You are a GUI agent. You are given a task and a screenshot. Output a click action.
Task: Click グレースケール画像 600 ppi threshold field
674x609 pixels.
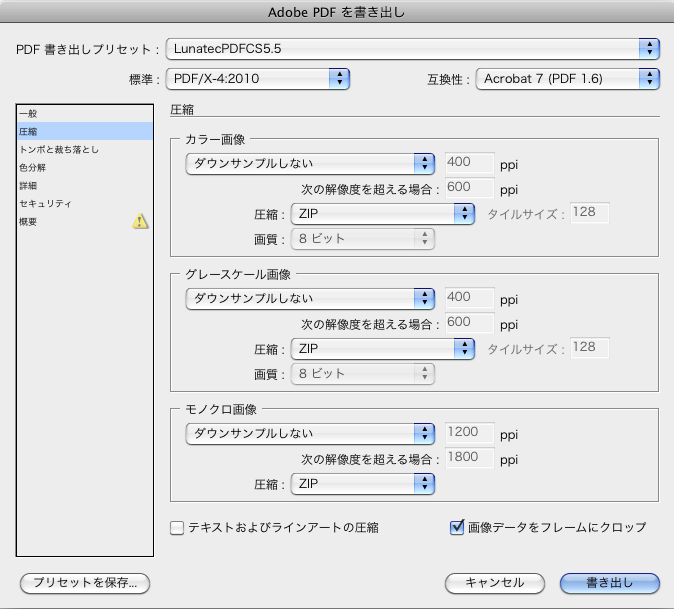(x=469, y=322)
